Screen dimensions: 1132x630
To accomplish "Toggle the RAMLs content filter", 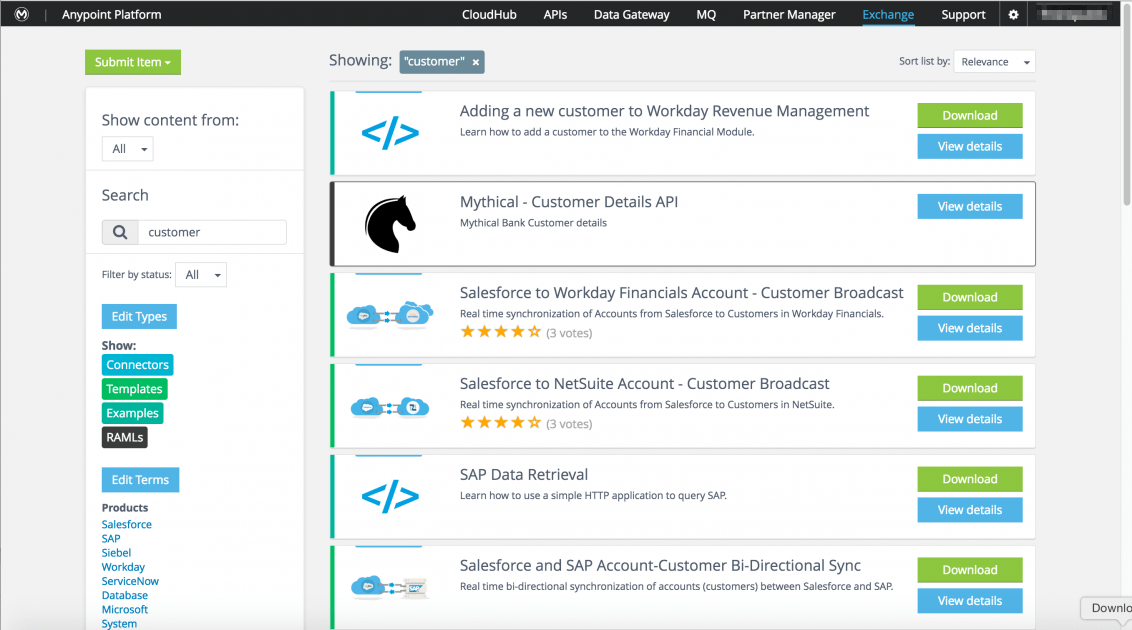I will coord(124,437).
